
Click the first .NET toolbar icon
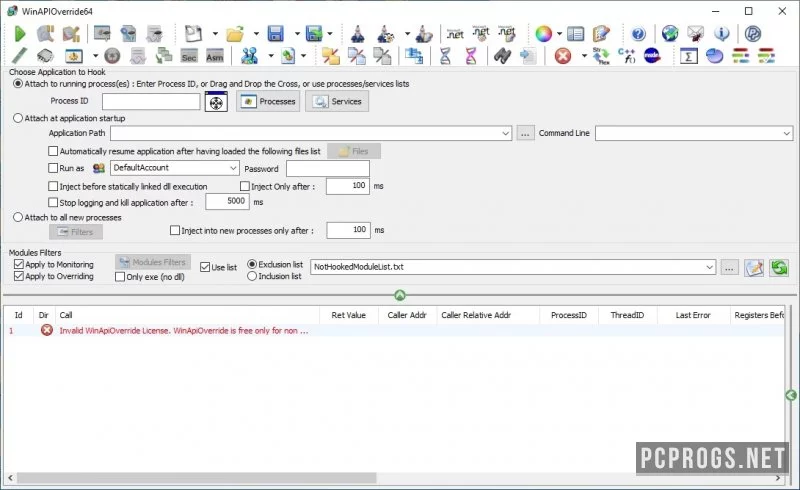[x=454, y=34]
